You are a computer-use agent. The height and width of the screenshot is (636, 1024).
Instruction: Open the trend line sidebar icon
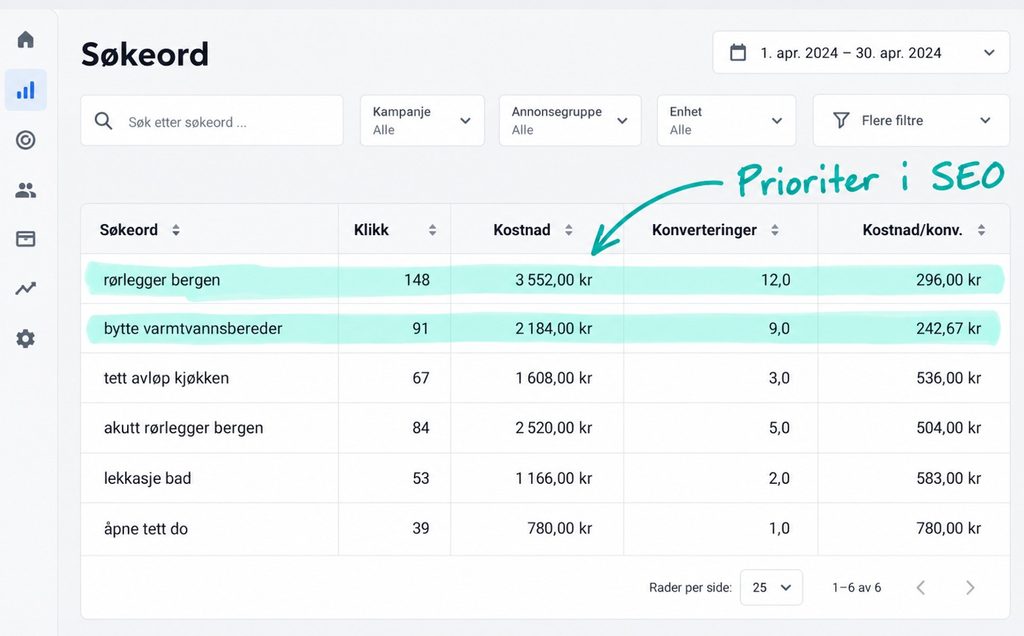click(x=25, y=289)
